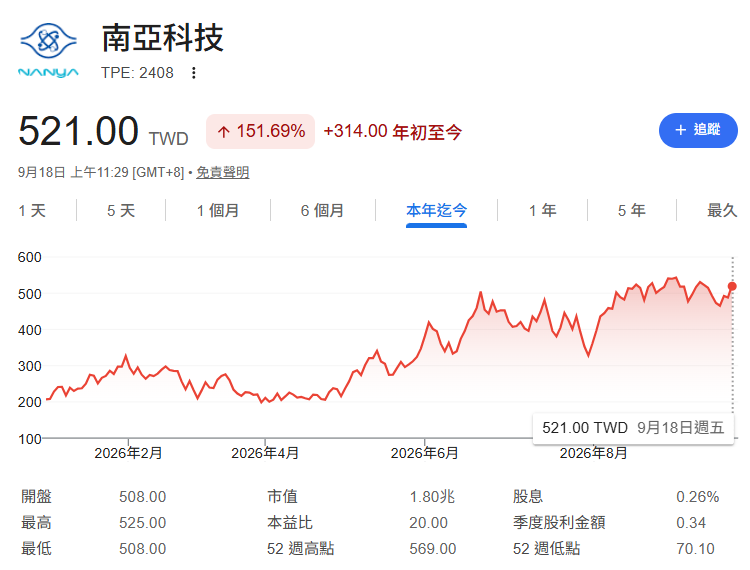Click the 151.69% change badge
The width and height of the screenshot is (750, 570).
tap(261, 131)
